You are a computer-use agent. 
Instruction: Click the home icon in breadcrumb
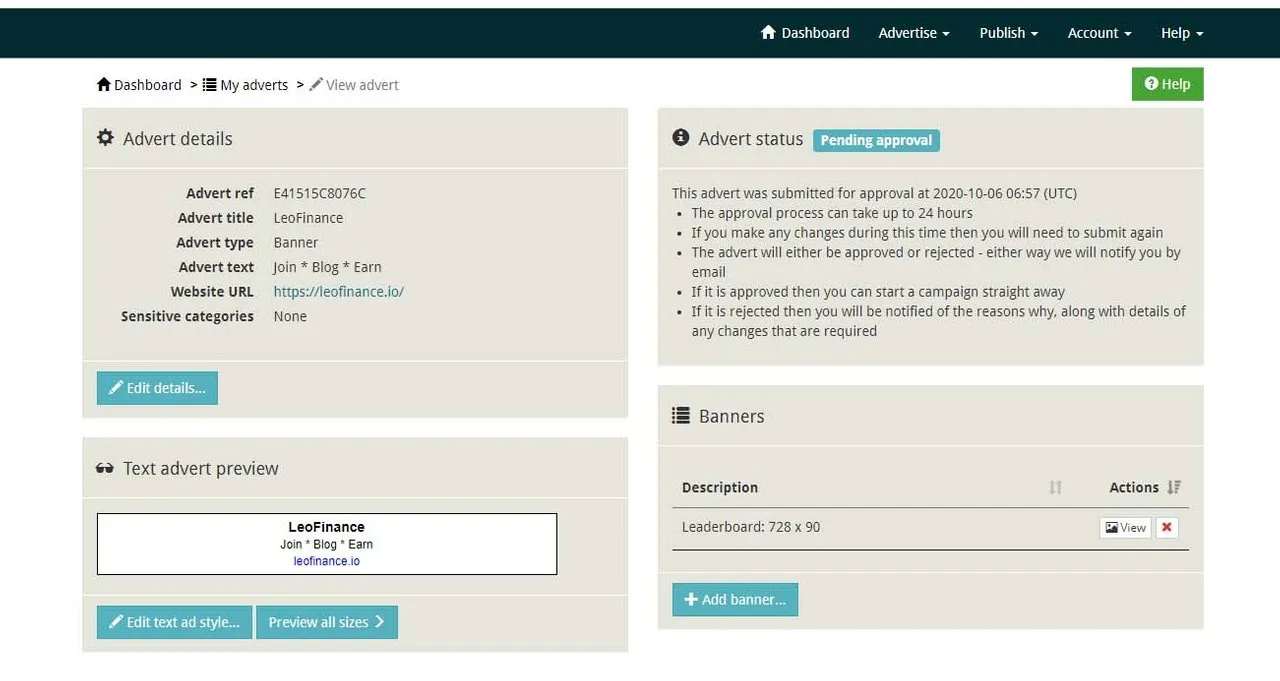point(104,84)
